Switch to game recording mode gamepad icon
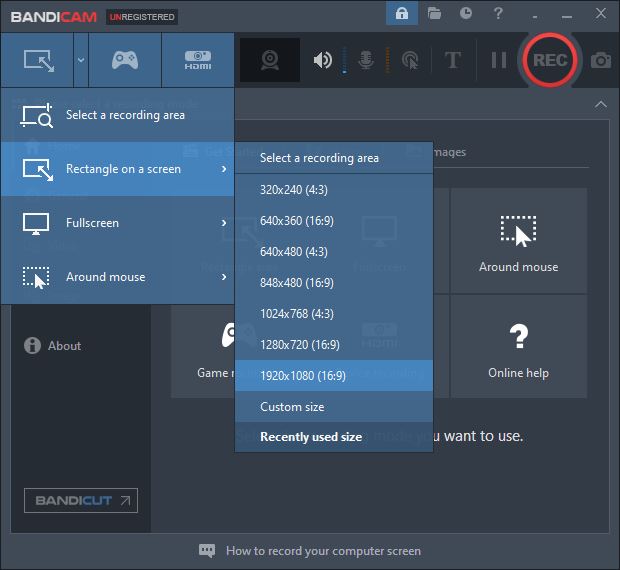The width and height of the screenshot is (620, 570). 125,60
